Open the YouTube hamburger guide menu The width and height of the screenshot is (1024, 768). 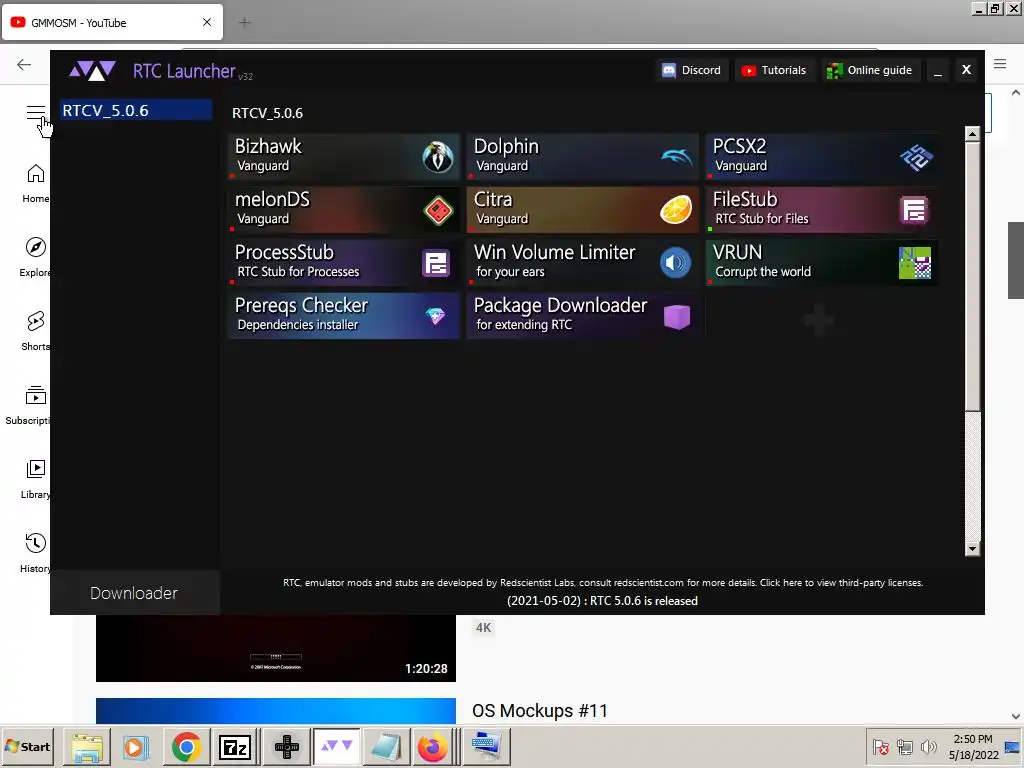tap(36, 113)
